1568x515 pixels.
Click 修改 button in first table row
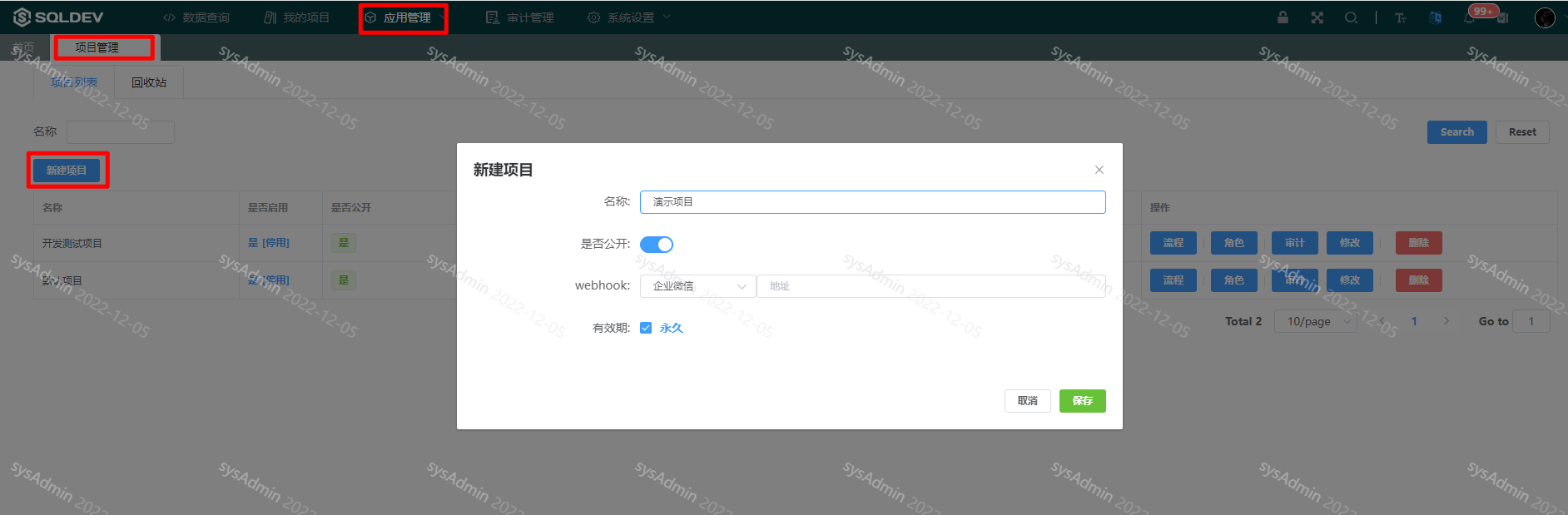tap(1350, 243)
